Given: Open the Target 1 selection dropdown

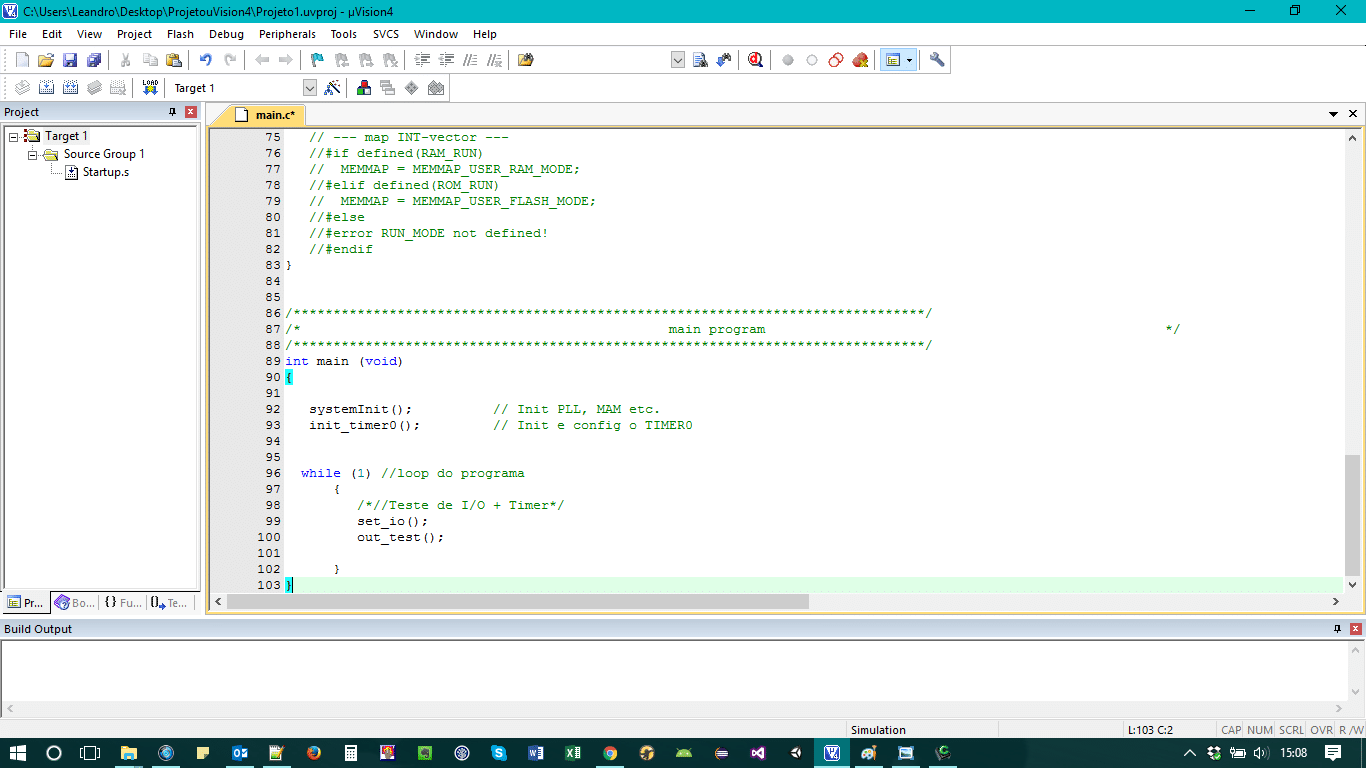Looking at the screenshot, I should (x=309, y=88).
